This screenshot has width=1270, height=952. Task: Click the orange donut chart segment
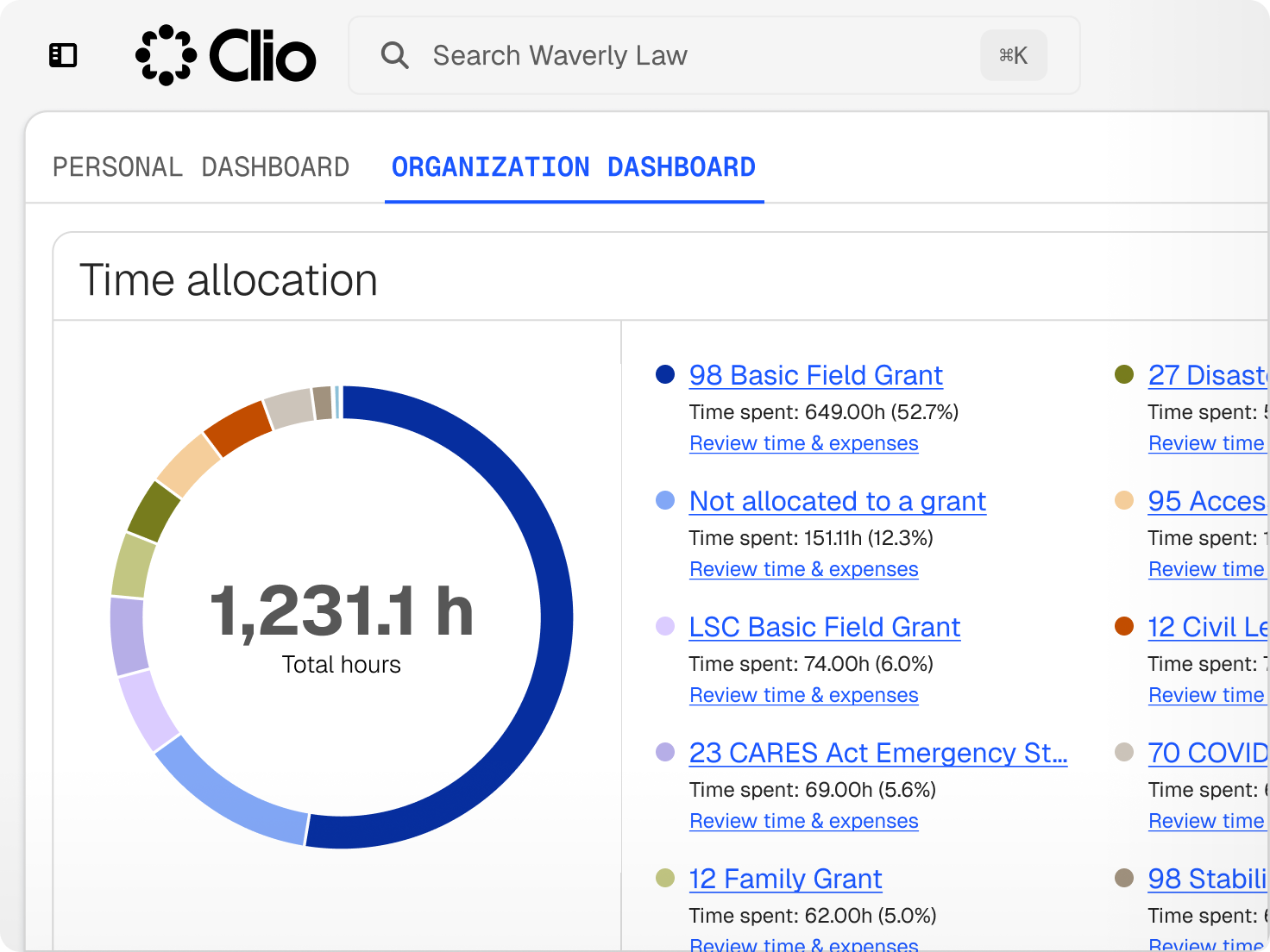click(x=239, y=428)
